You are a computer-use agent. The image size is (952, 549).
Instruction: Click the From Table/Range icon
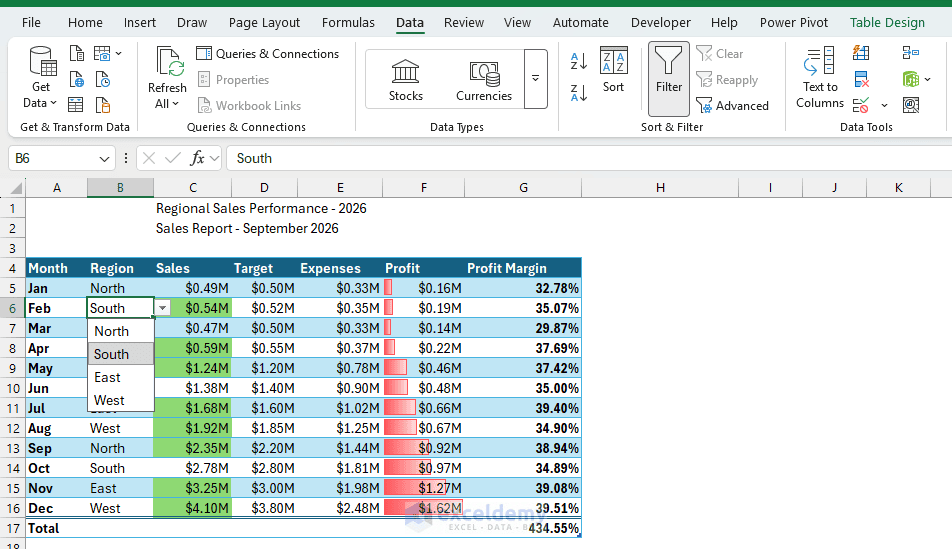click(x=76, y=105)
